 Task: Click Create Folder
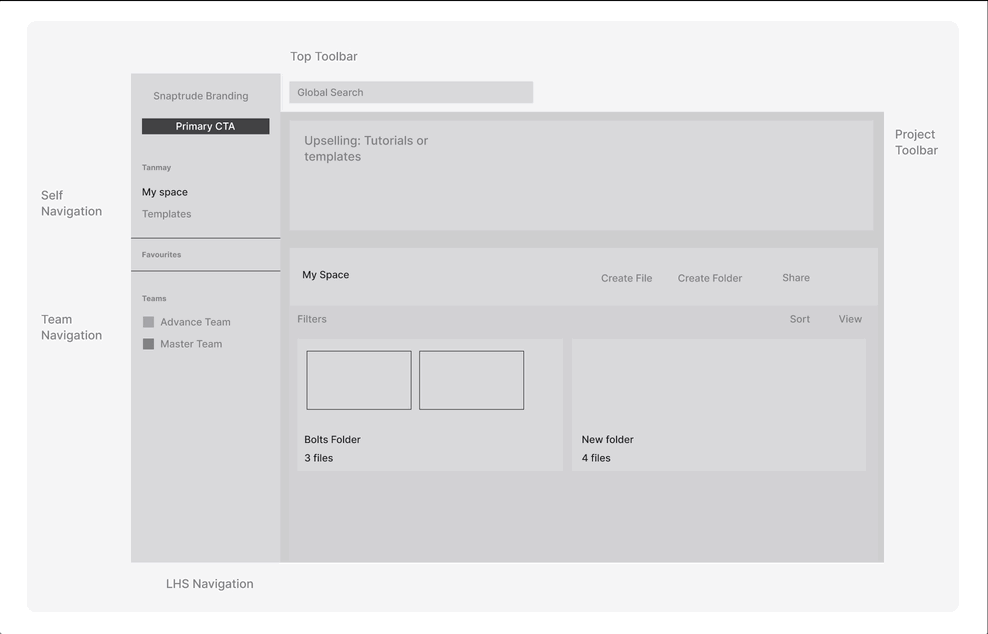click(x=709, y=278)
